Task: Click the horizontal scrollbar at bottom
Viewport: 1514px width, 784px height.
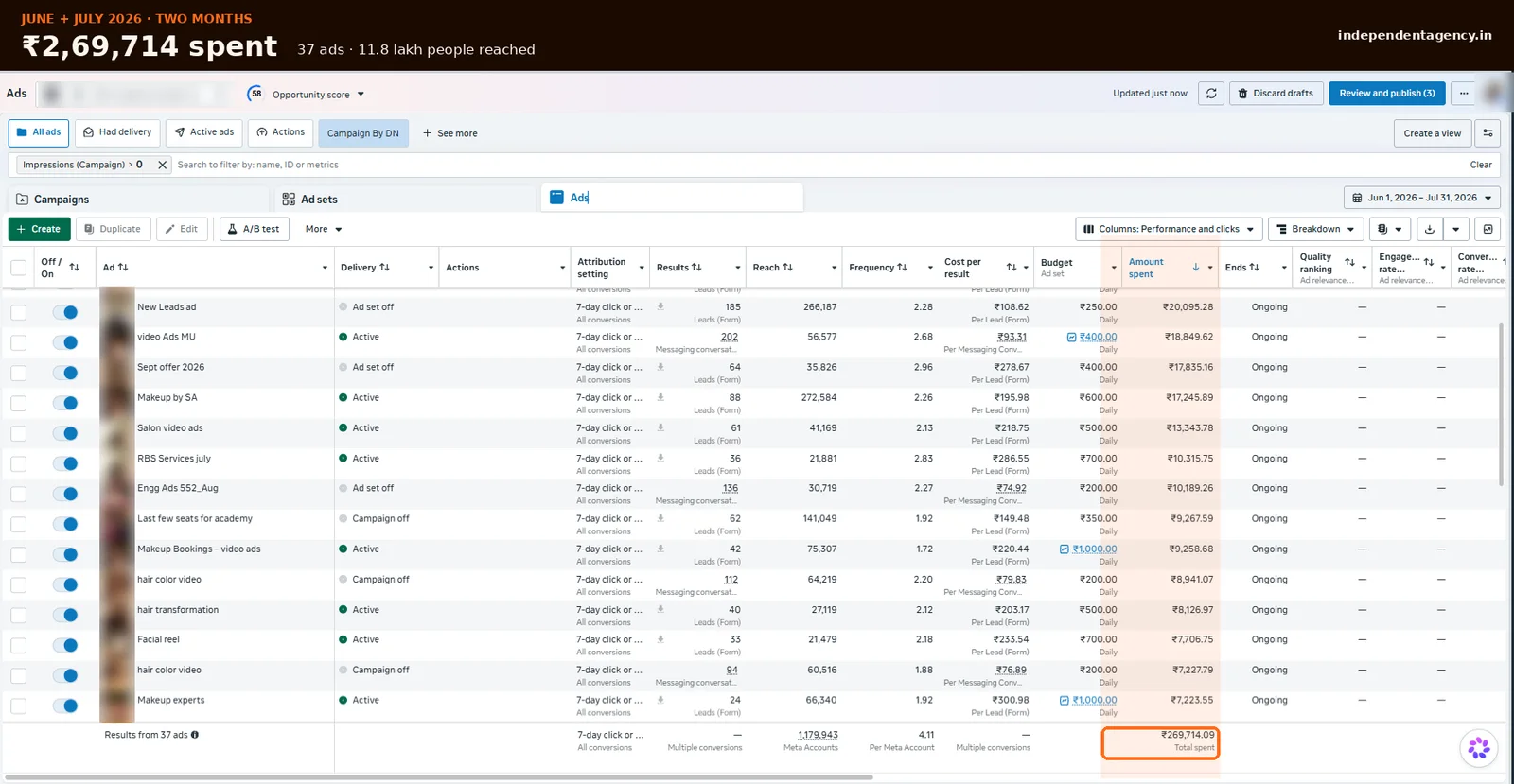Action: [x=438, y=777]
